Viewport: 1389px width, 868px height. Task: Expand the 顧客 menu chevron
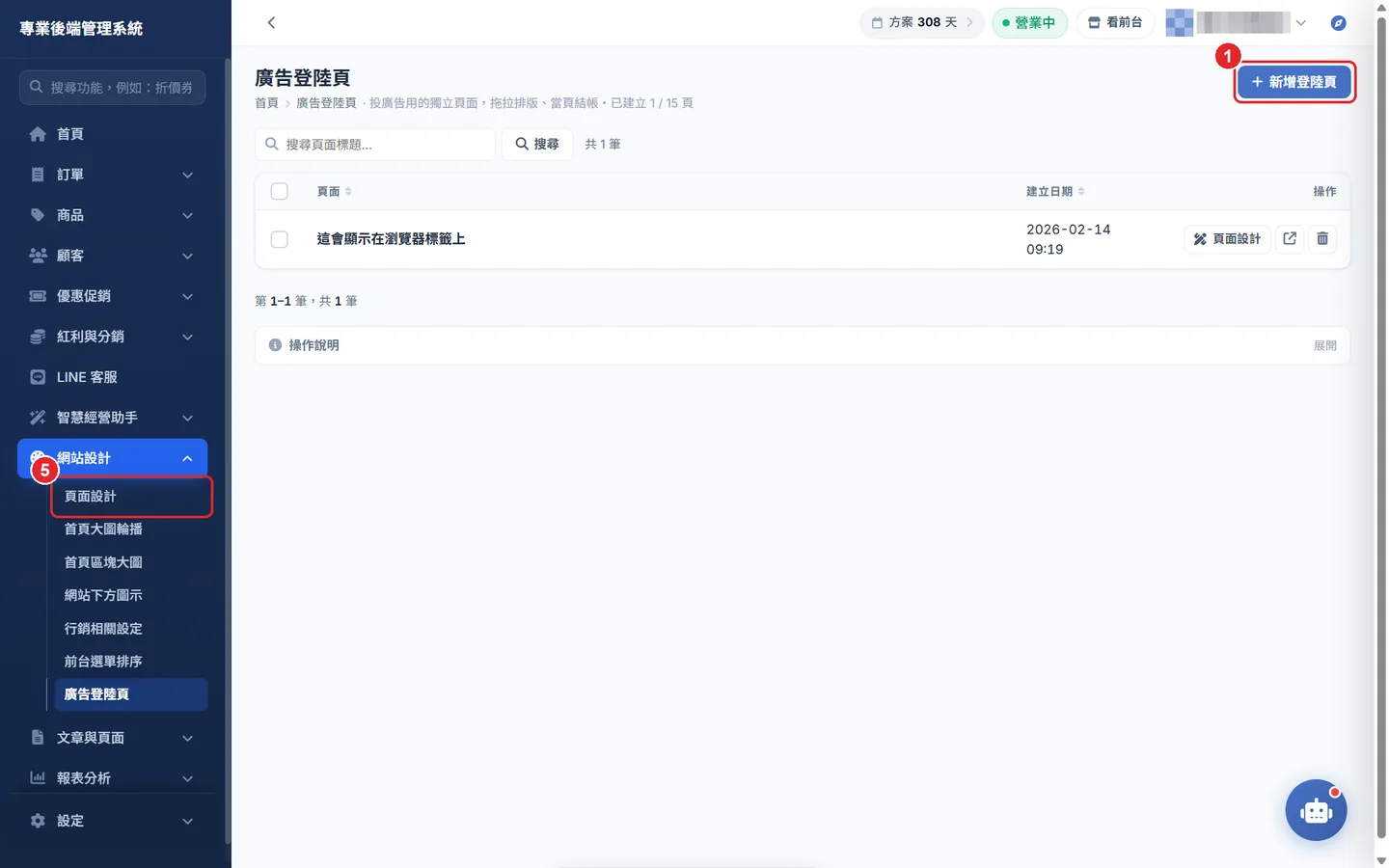tap(188, 256)
